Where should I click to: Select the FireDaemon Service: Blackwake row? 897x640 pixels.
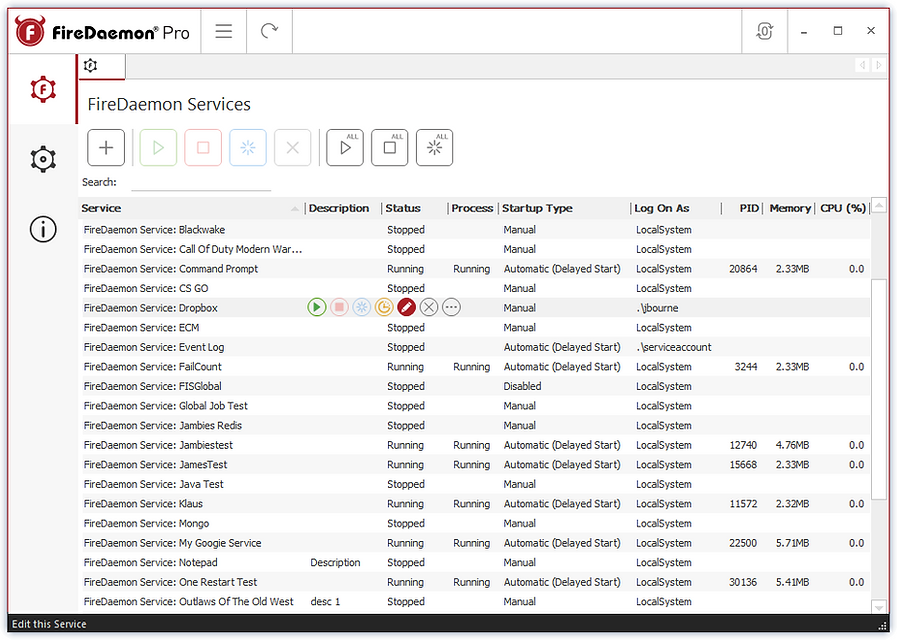[476, 230]
